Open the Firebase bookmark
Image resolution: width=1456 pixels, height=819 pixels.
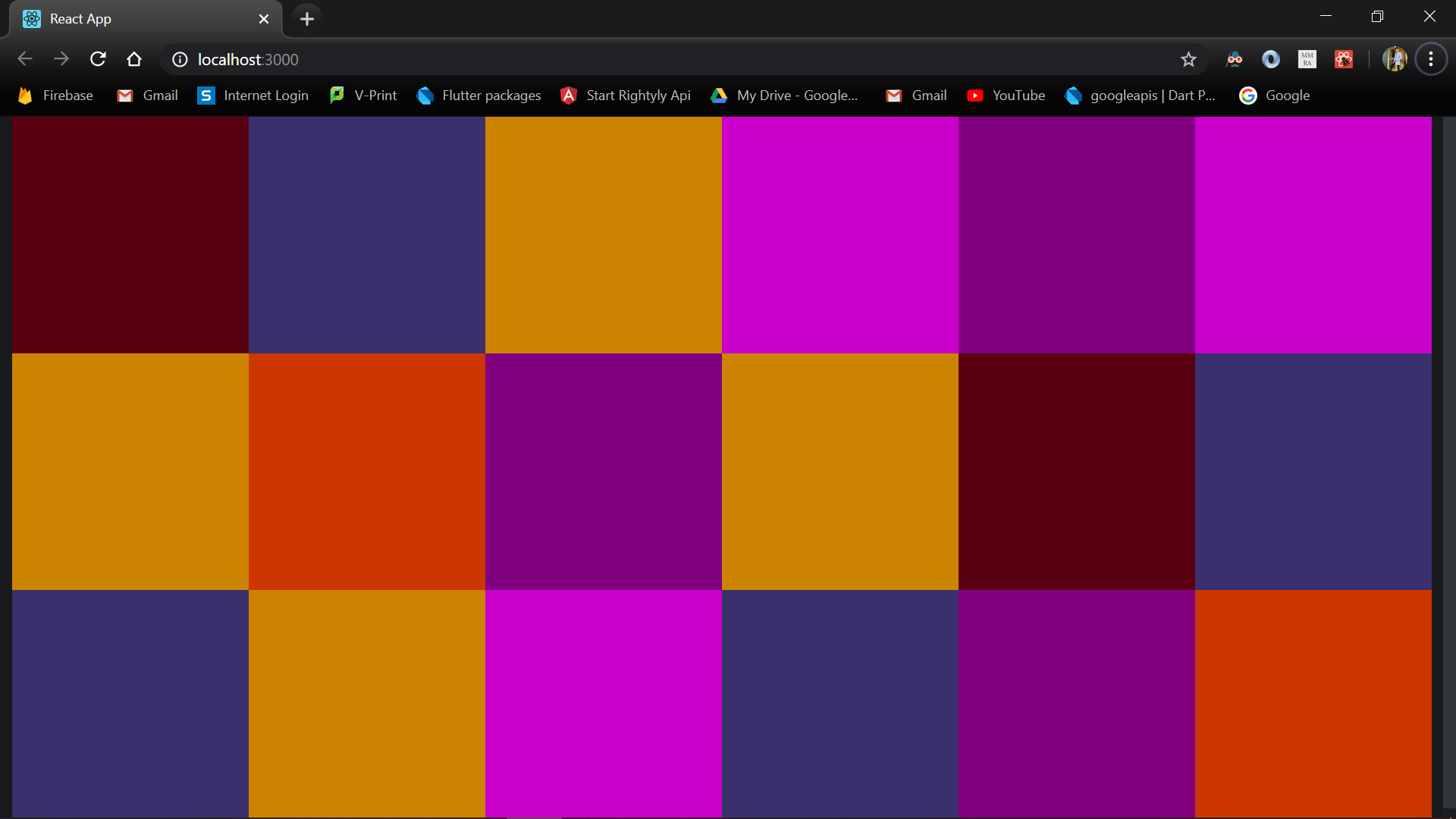click(x=55, y=96)
